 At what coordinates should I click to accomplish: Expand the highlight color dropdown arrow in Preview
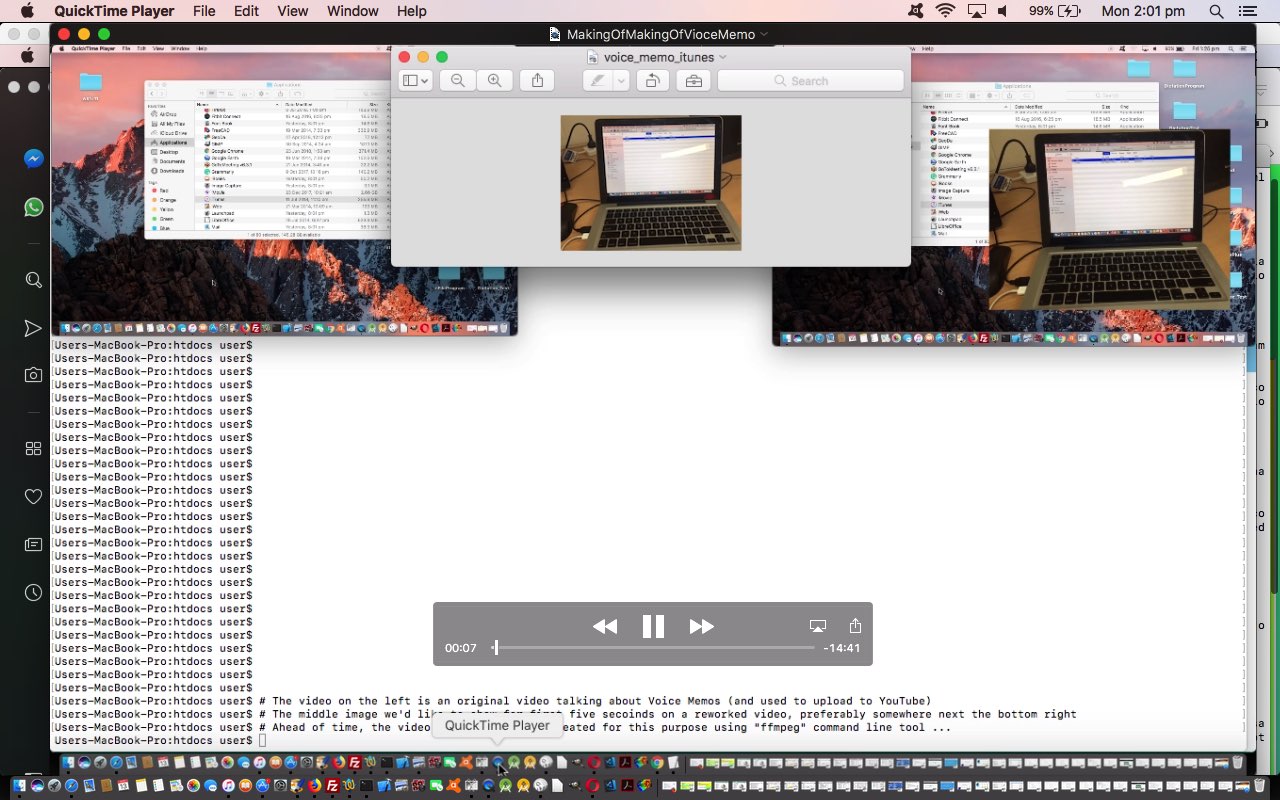point(621,81)
